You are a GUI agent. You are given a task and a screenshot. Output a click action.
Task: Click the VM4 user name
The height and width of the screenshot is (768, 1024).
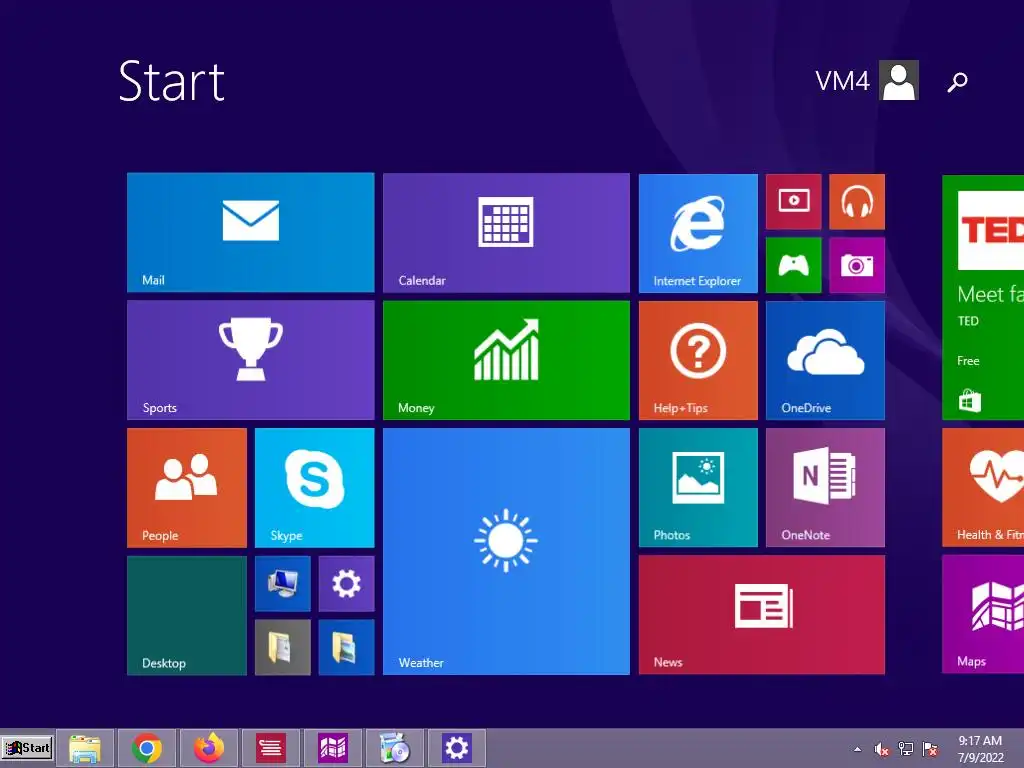pos(842,82)
